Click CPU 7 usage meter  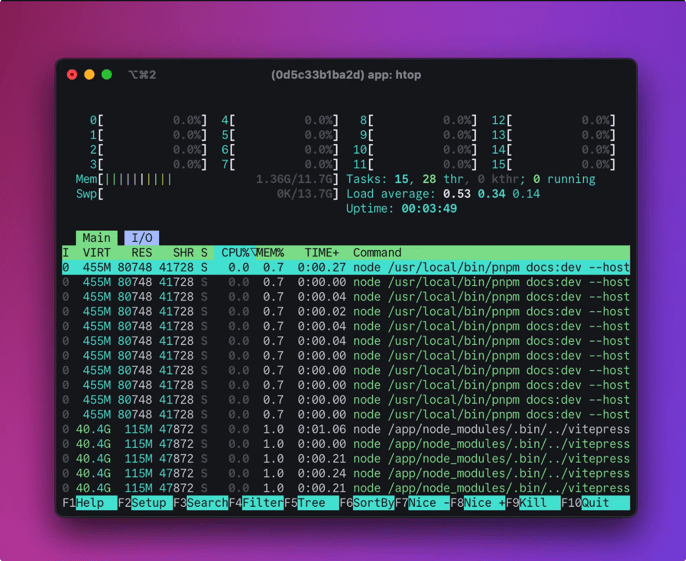tap(280, 165)
